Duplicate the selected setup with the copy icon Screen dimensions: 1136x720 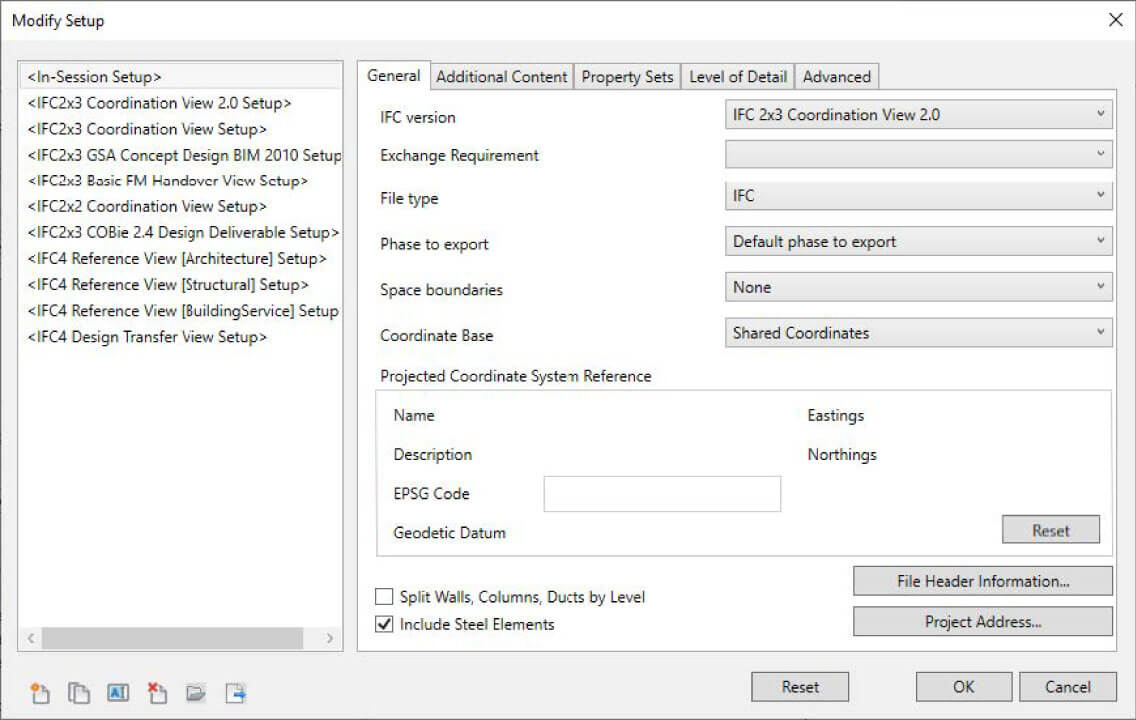point(78,693)
